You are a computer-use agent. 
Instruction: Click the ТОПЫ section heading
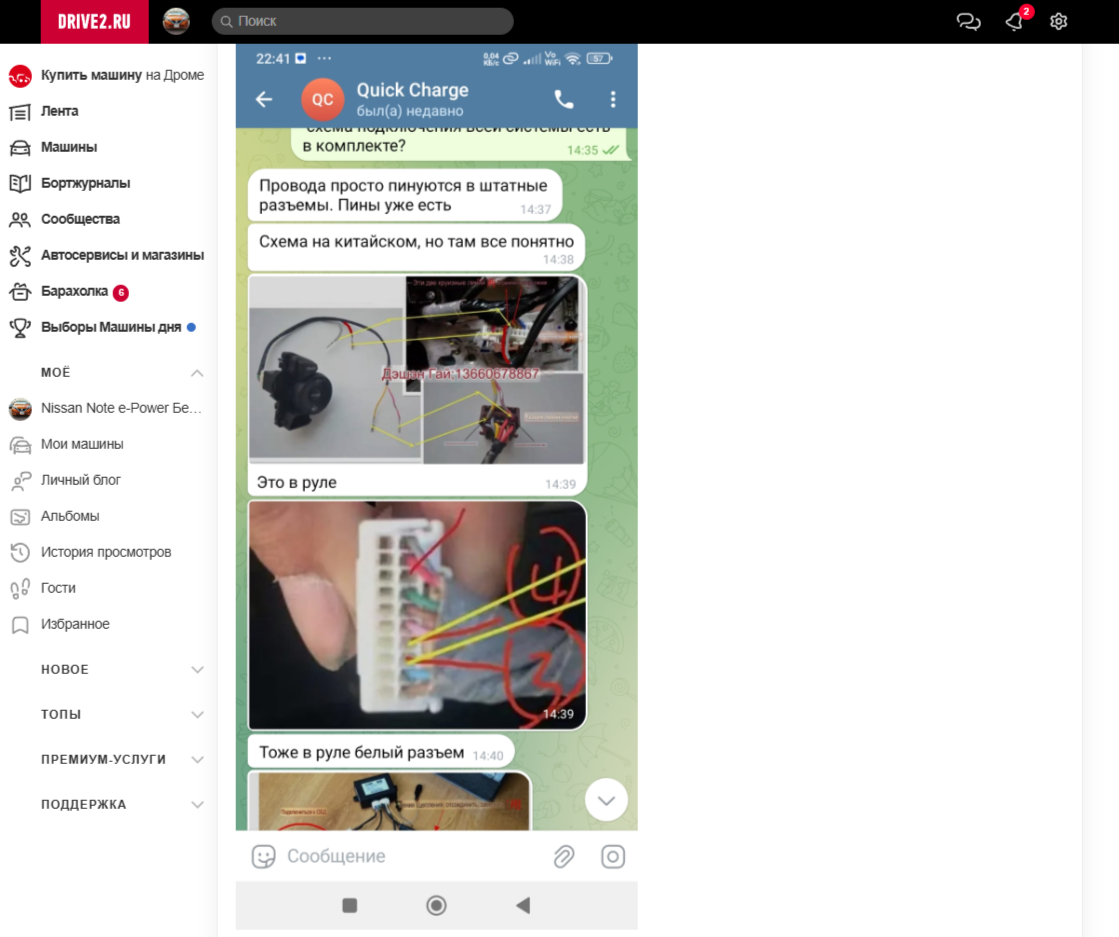click(61, 714)
